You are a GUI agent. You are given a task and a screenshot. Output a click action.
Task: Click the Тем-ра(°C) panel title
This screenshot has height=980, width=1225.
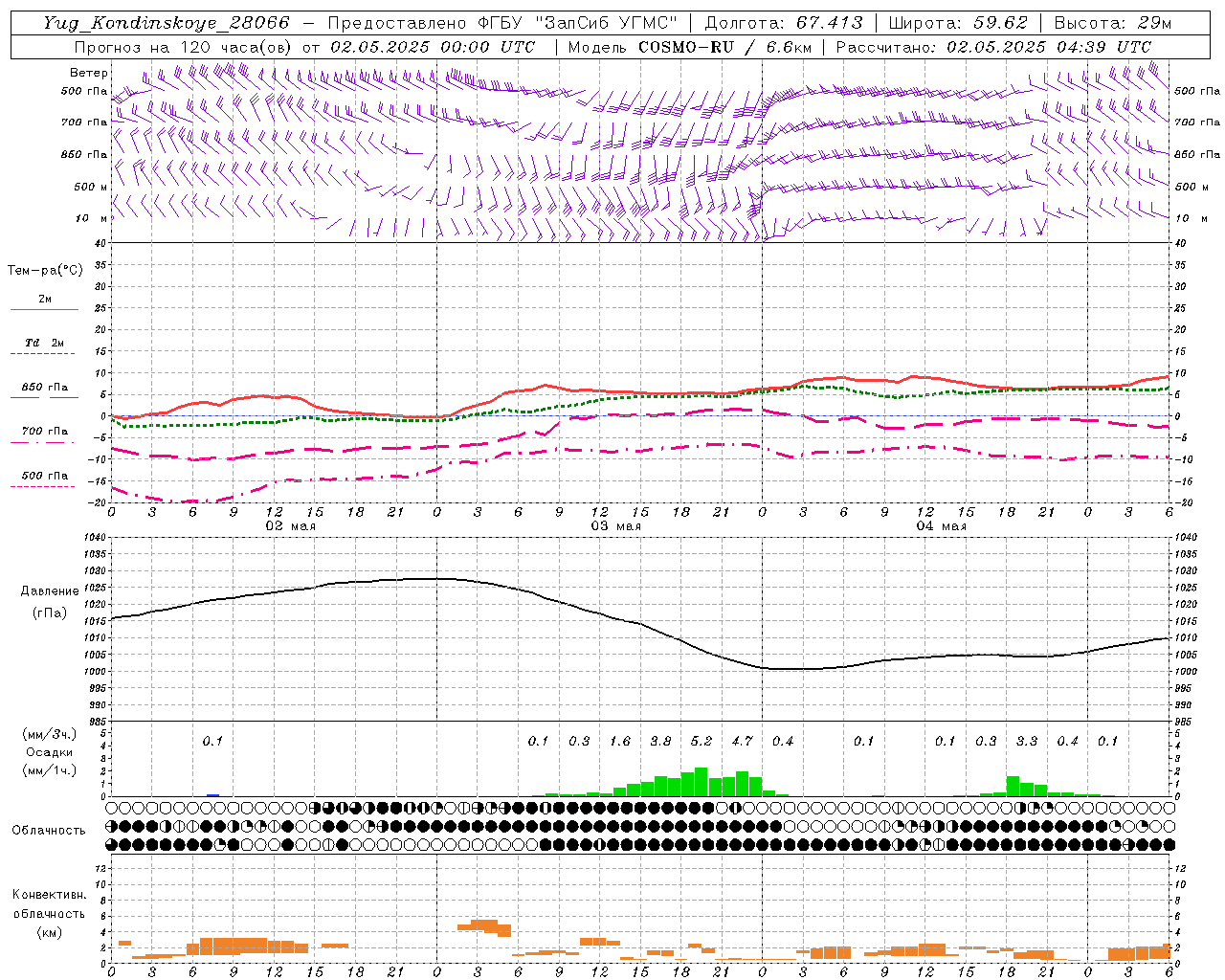[x=45, y=270]
